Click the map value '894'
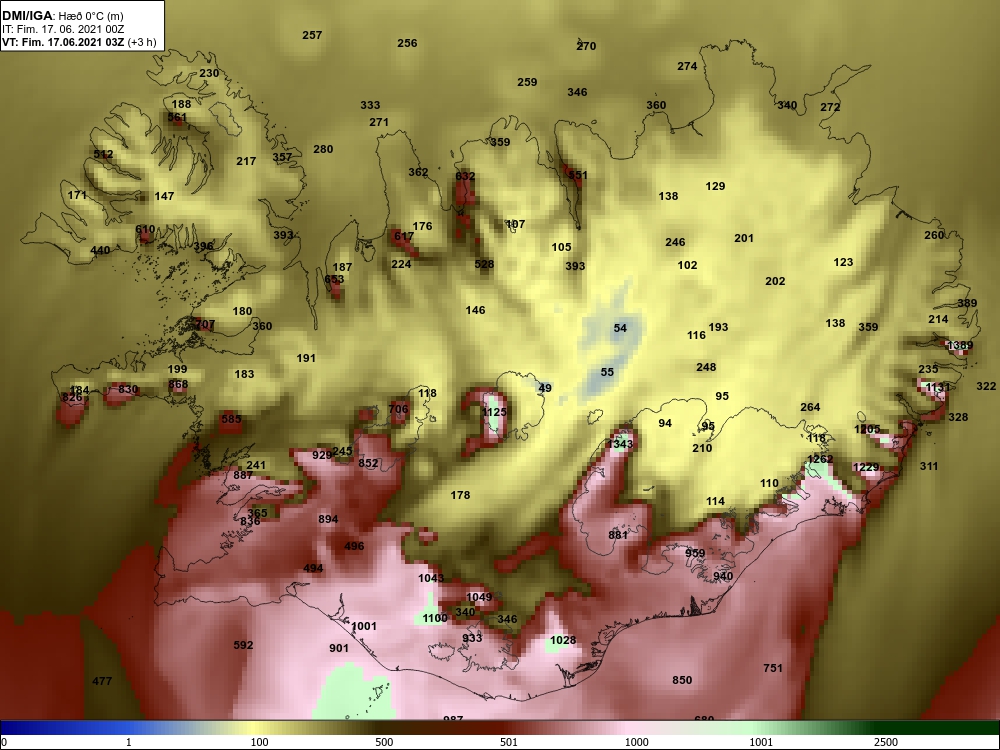Screen dimensions: 1000x750 click(x=328, y=520)
